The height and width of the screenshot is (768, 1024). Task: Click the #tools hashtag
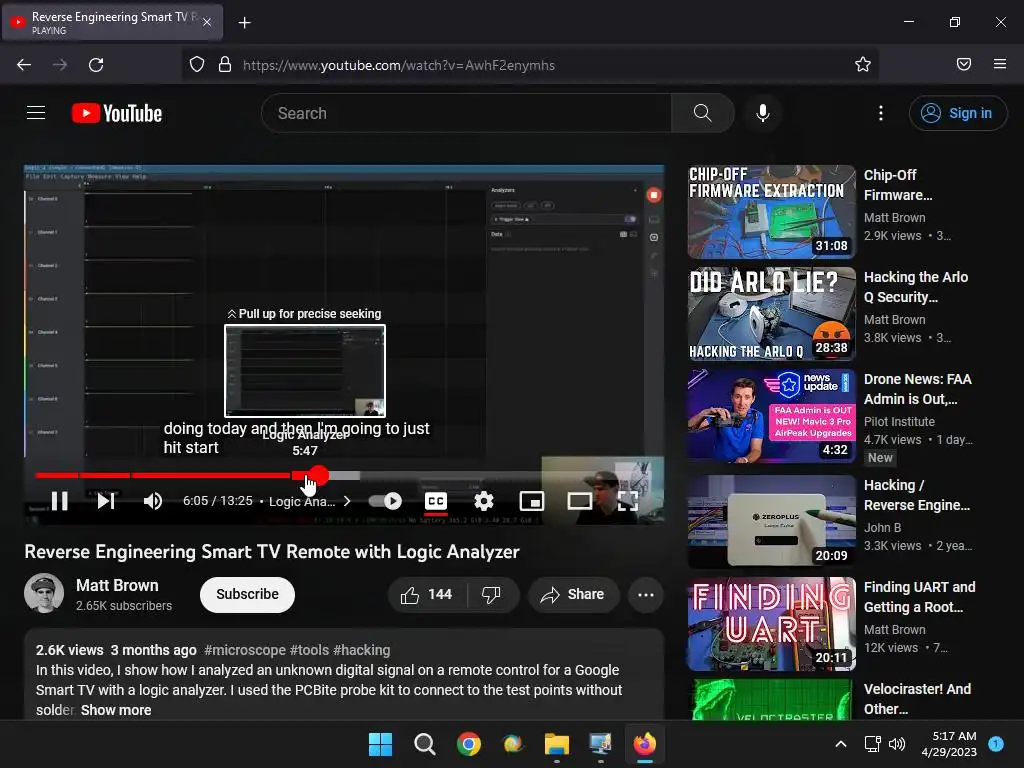[310, 650]
